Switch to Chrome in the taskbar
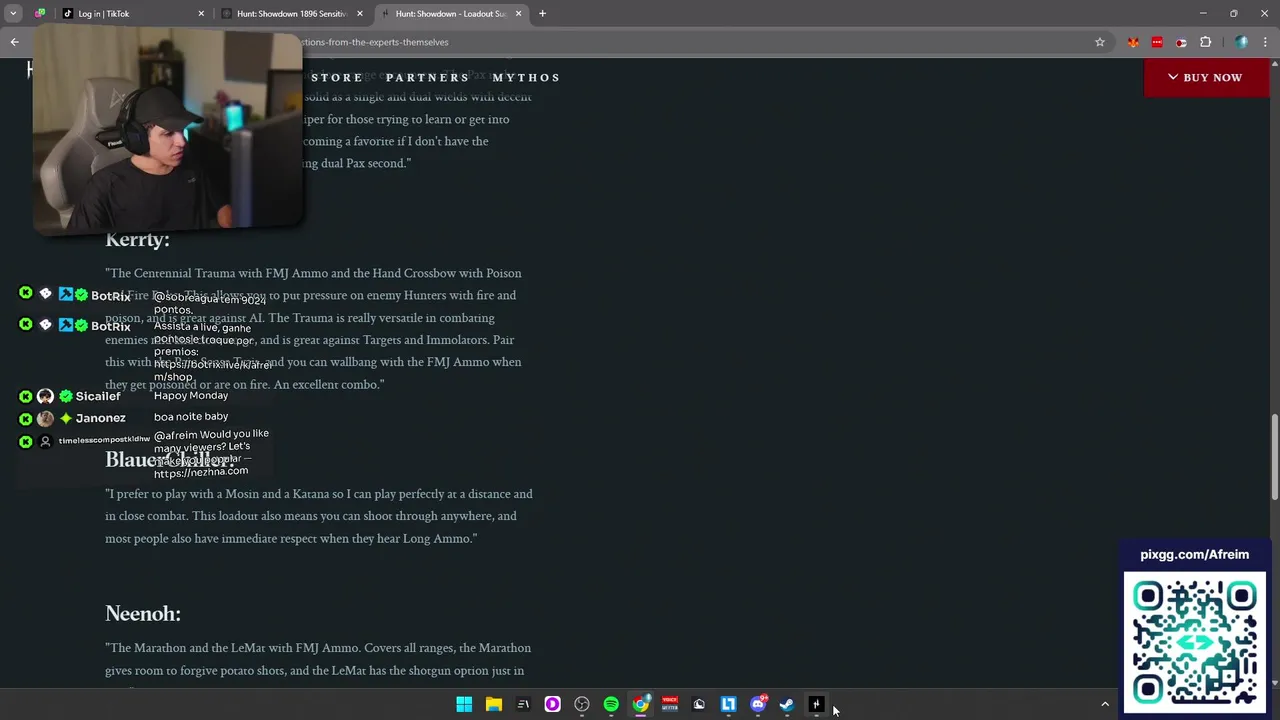The height and width of the screenshot is (720, 1280). pyautogui.click(x=641, y=705)
